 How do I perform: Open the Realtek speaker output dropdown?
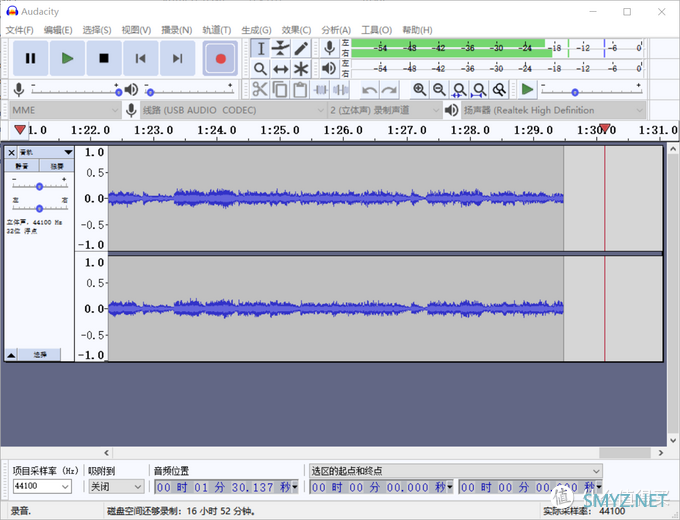[553, 110]
